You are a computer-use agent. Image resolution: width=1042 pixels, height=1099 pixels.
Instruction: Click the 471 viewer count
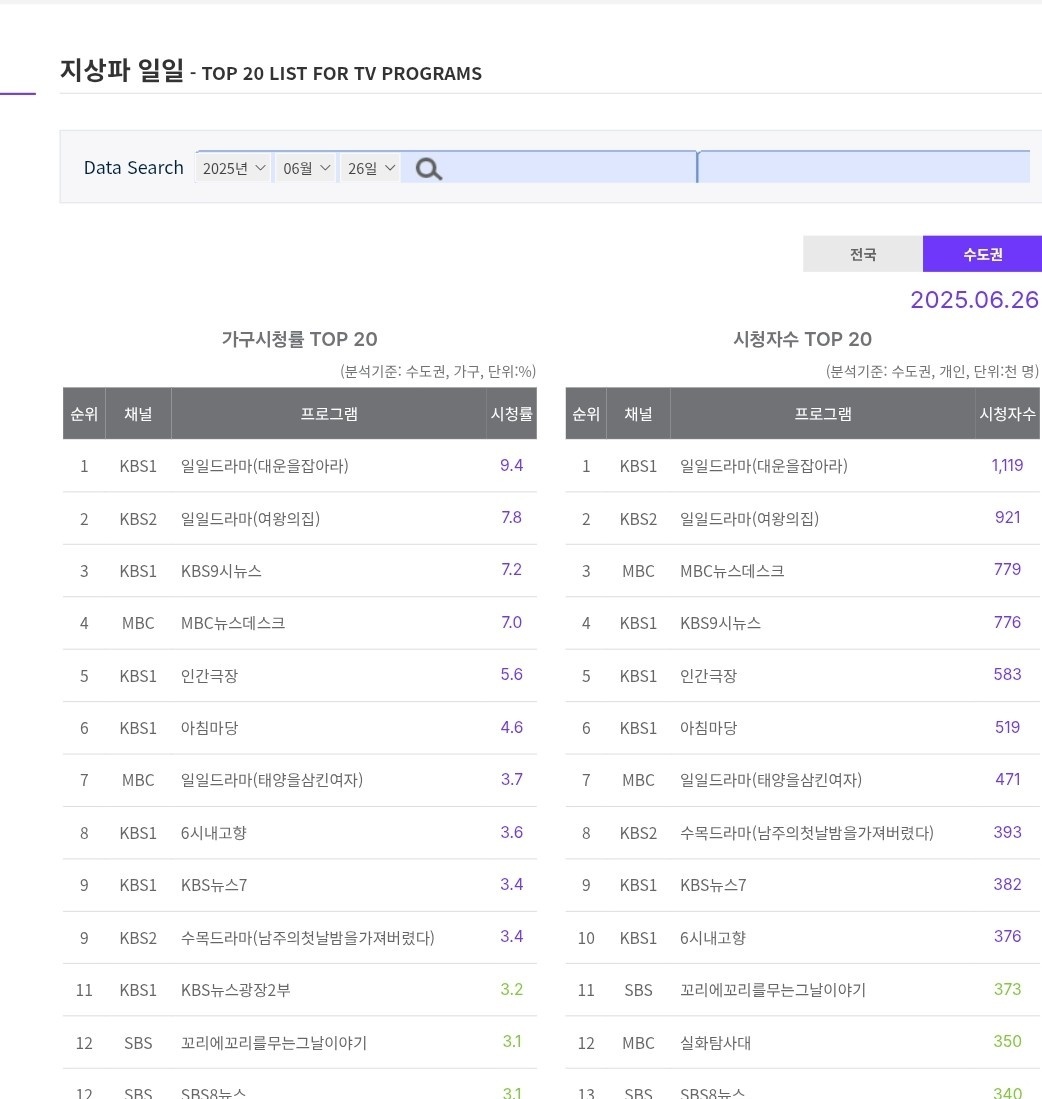coord(1008,779)
